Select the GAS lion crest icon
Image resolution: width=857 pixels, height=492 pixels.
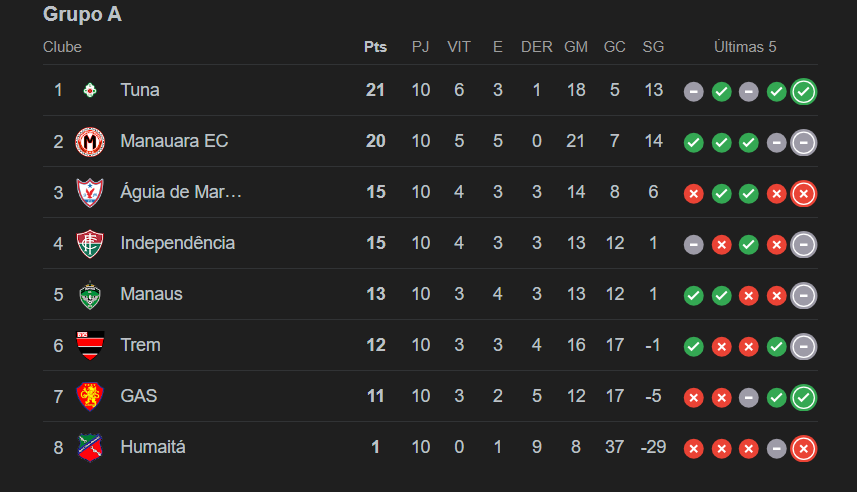(90, 396)
